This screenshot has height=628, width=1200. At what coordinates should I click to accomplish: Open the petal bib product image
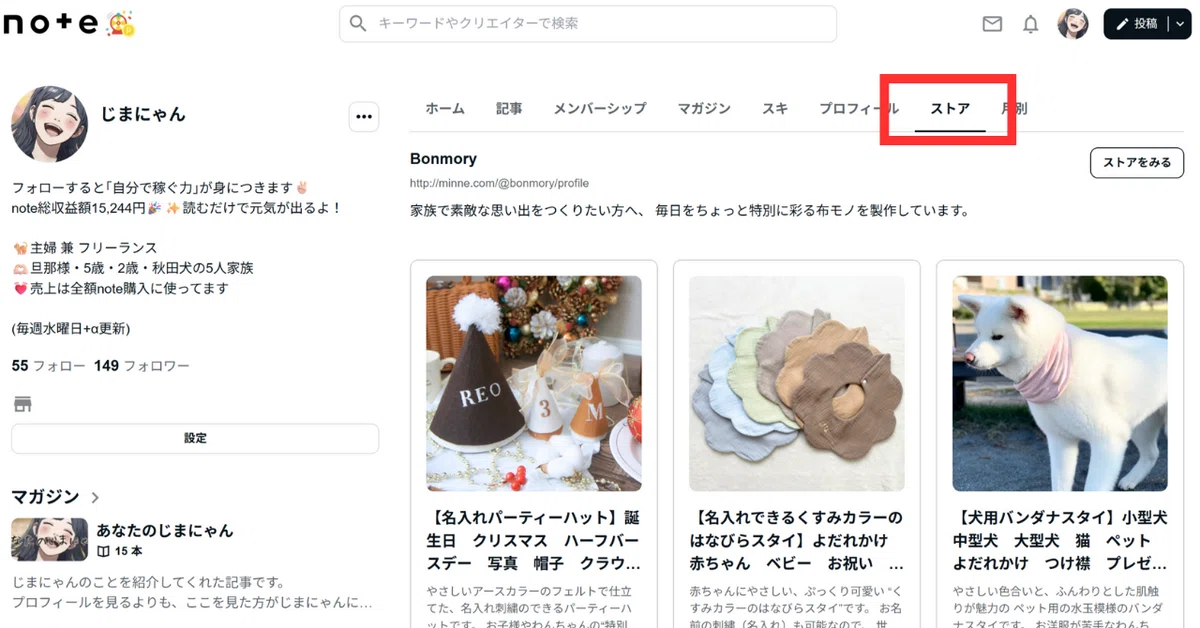click(x=797, y=383)
